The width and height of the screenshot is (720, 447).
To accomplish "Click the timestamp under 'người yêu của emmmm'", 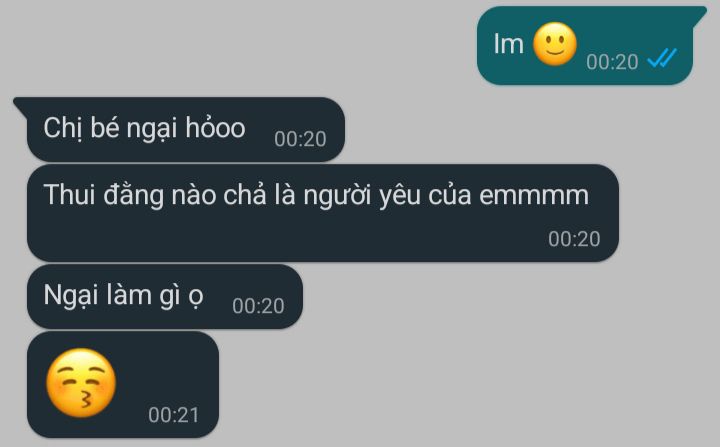I will pos(574,239).
